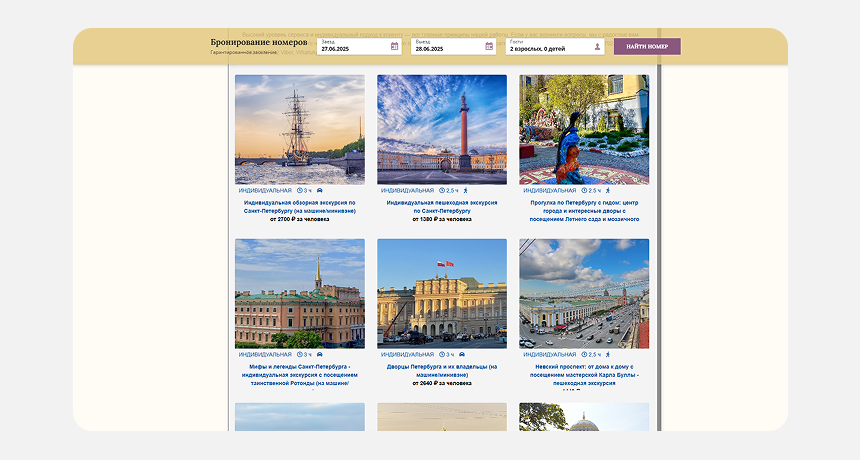
Task: Click the ИНДИВИДУАЛЬНАЯ label under the sailing ship tour
Action: coord(265,191)
